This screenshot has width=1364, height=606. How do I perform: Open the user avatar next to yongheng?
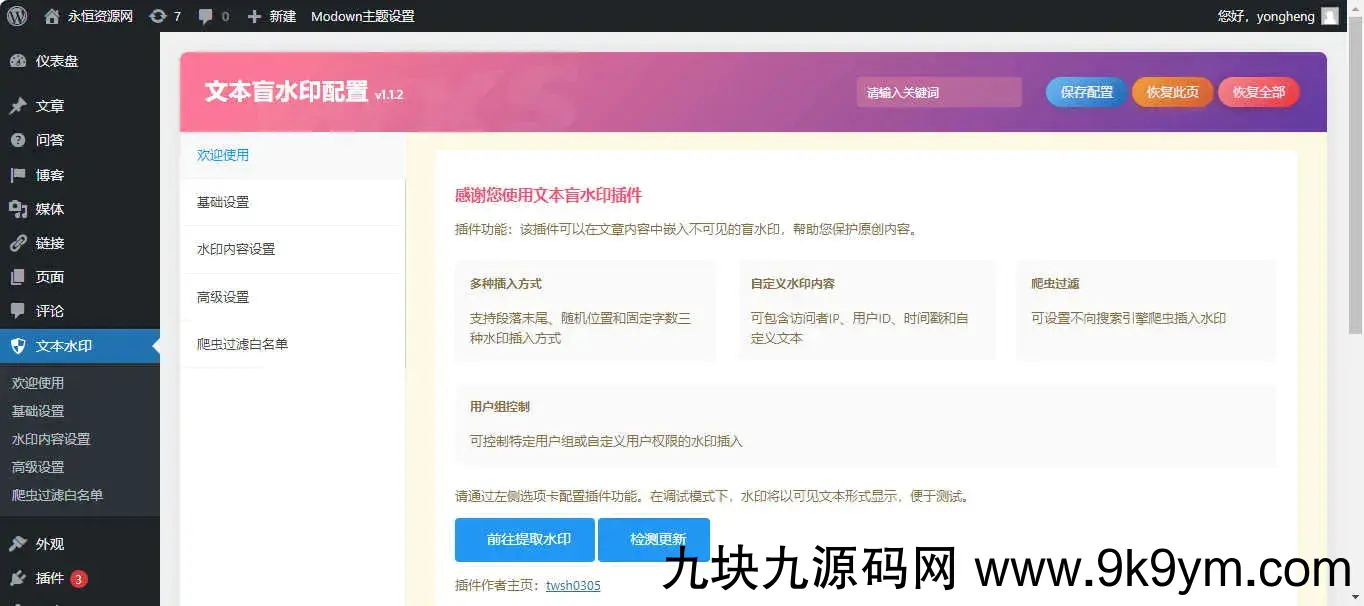tap(1329, 16)
